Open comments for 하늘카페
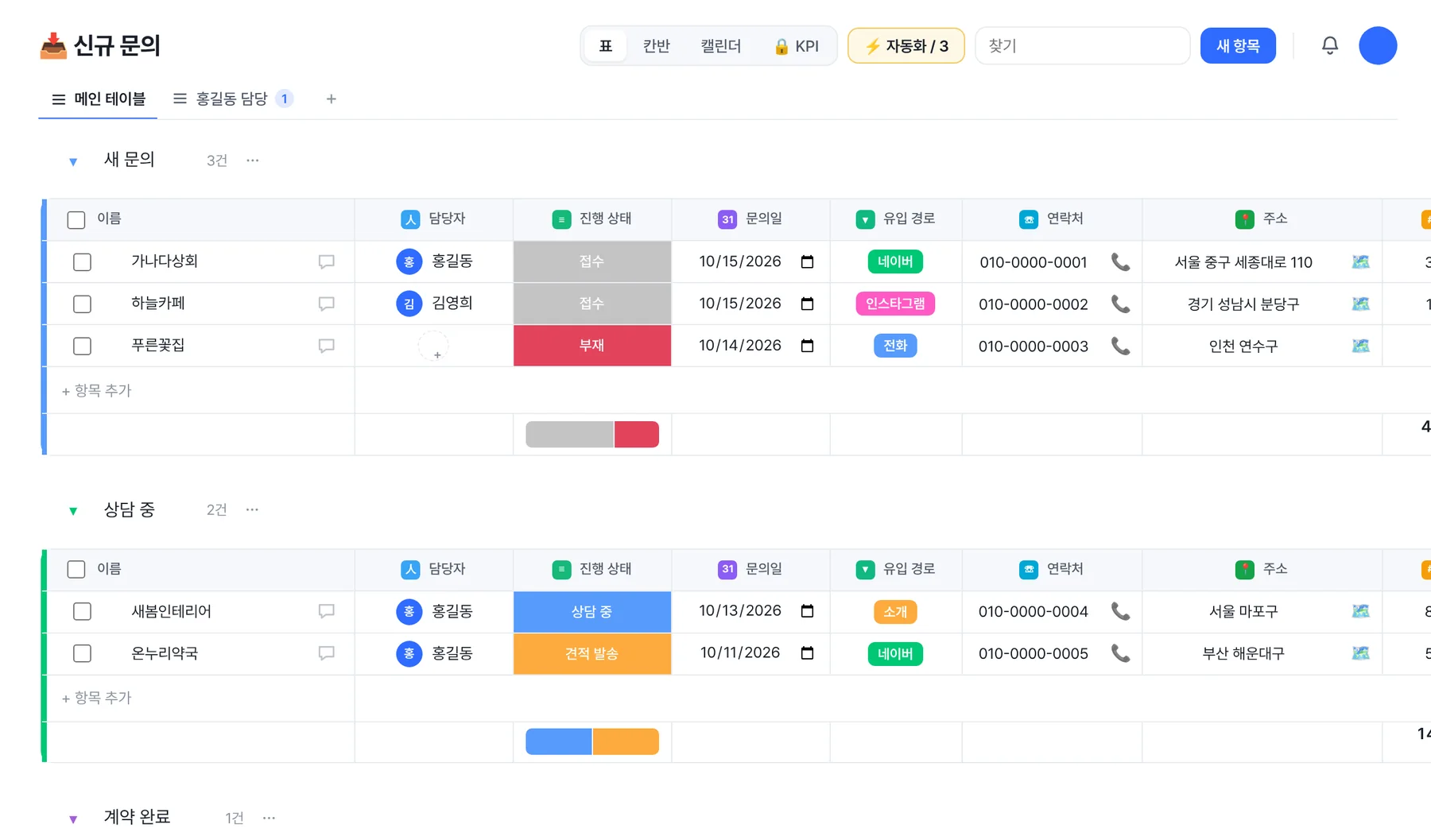The height and width of the screenshot is (840, 1431). coord(326,304)
